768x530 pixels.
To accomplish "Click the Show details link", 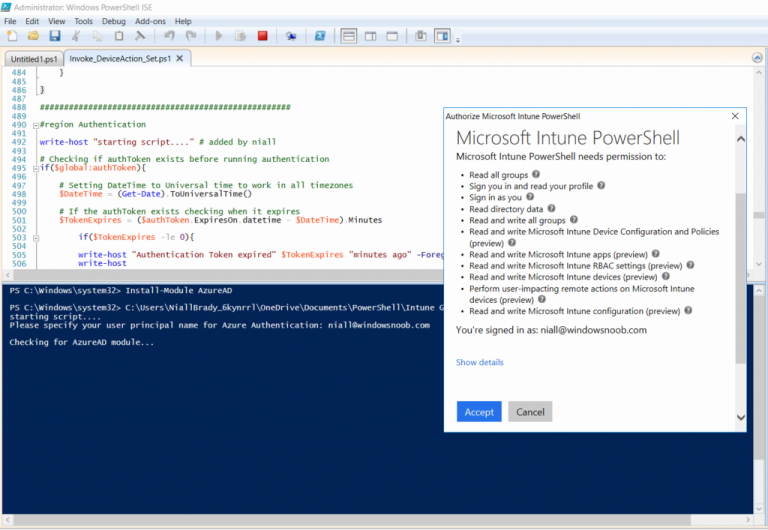I will coord(479,362).
